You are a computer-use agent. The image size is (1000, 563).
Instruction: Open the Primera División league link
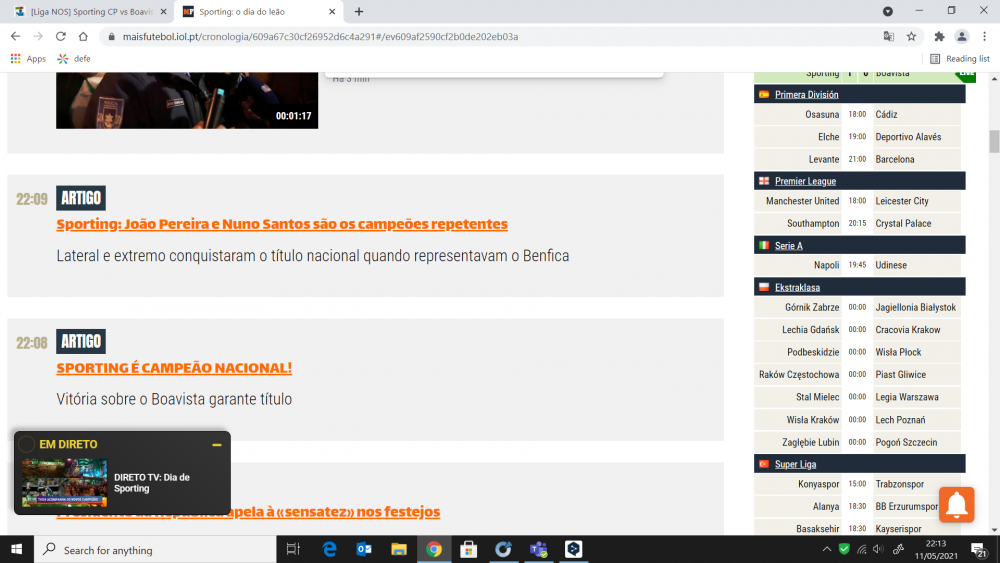coord(806,94)
